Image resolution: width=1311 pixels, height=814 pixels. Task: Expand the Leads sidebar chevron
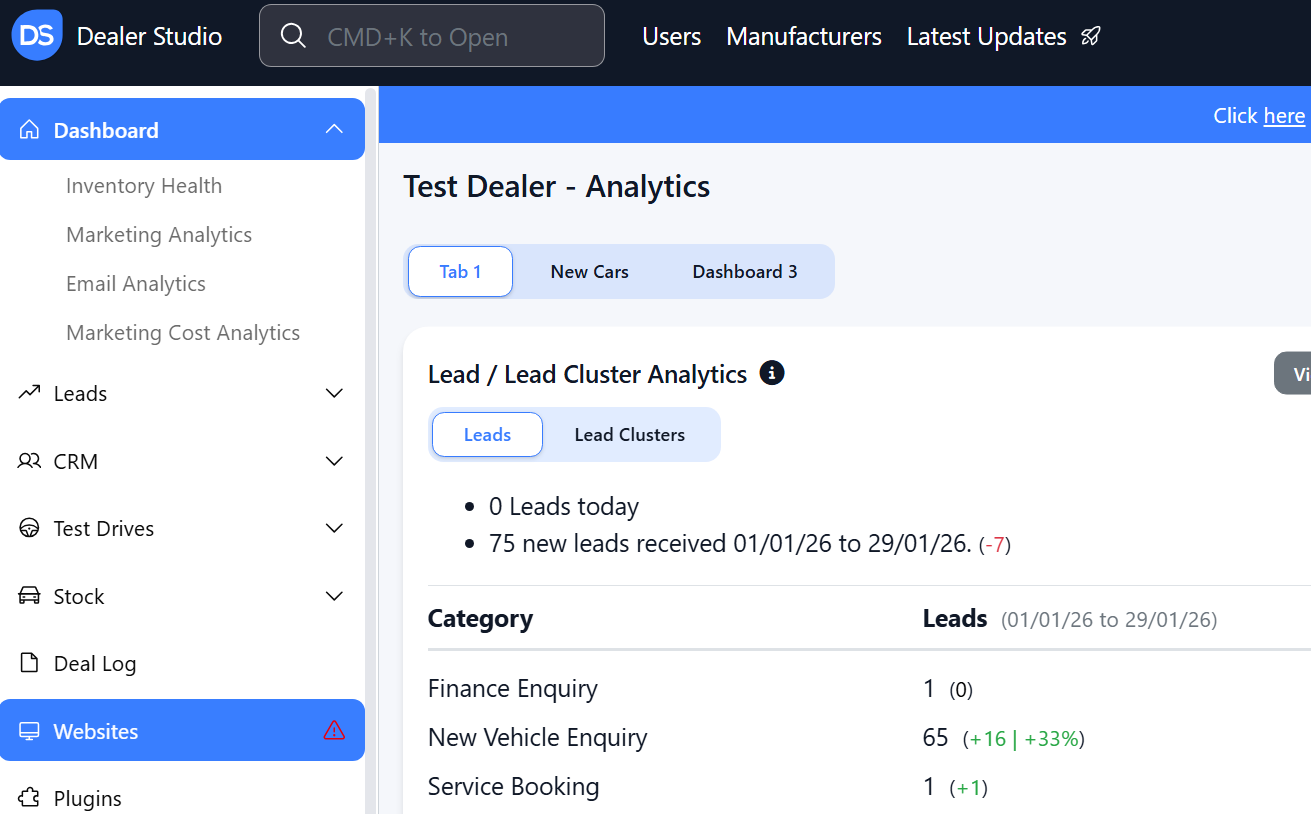coord(335,393)
